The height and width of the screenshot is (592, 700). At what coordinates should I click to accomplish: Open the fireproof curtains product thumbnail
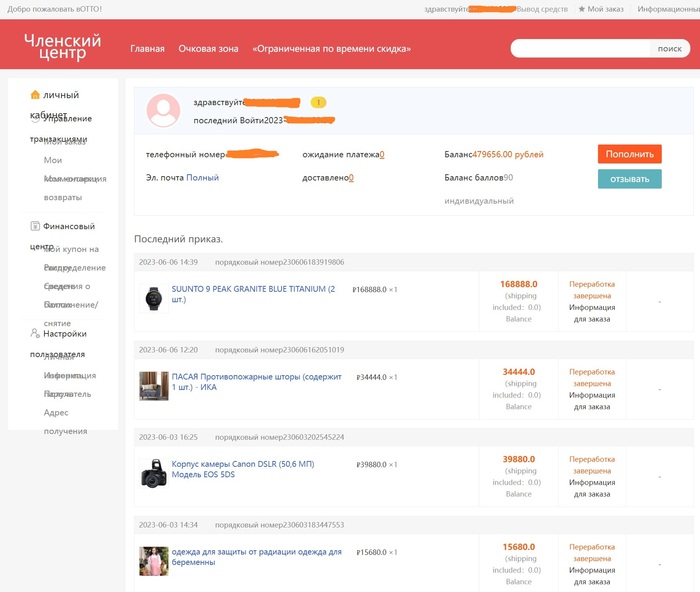(154, 386)
